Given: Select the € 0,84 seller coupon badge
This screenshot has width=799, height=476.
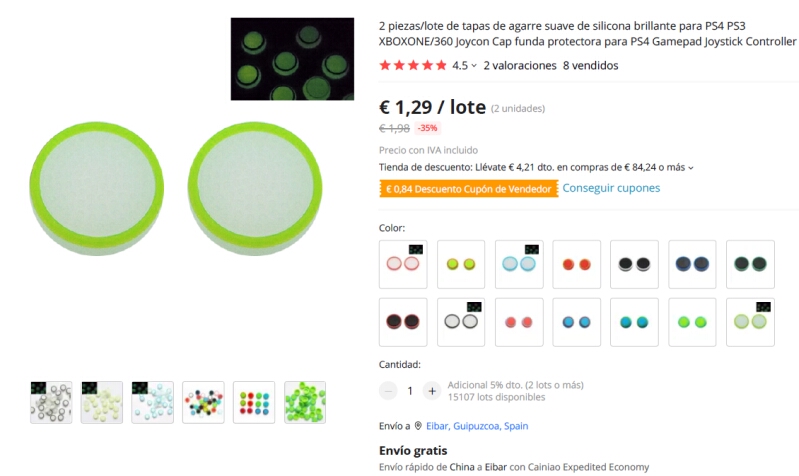Looking at the screenshot, I should click(469, 189).
